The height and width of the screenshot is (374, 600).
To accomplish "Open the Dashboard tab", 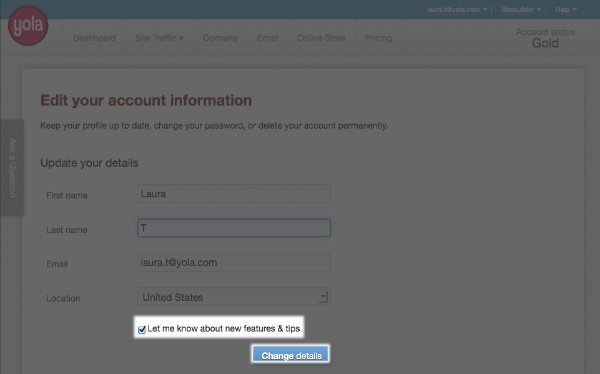I will tap(95, 38).
